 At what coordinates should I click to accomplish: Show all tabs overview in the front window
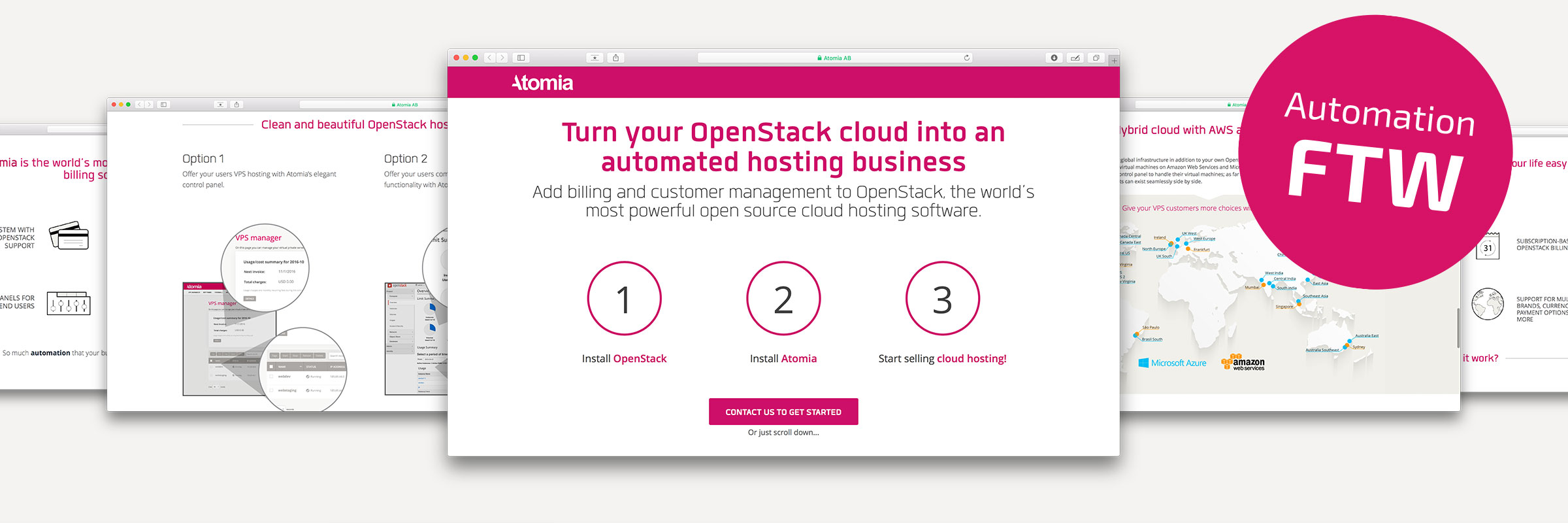[x=1096, y=58]
